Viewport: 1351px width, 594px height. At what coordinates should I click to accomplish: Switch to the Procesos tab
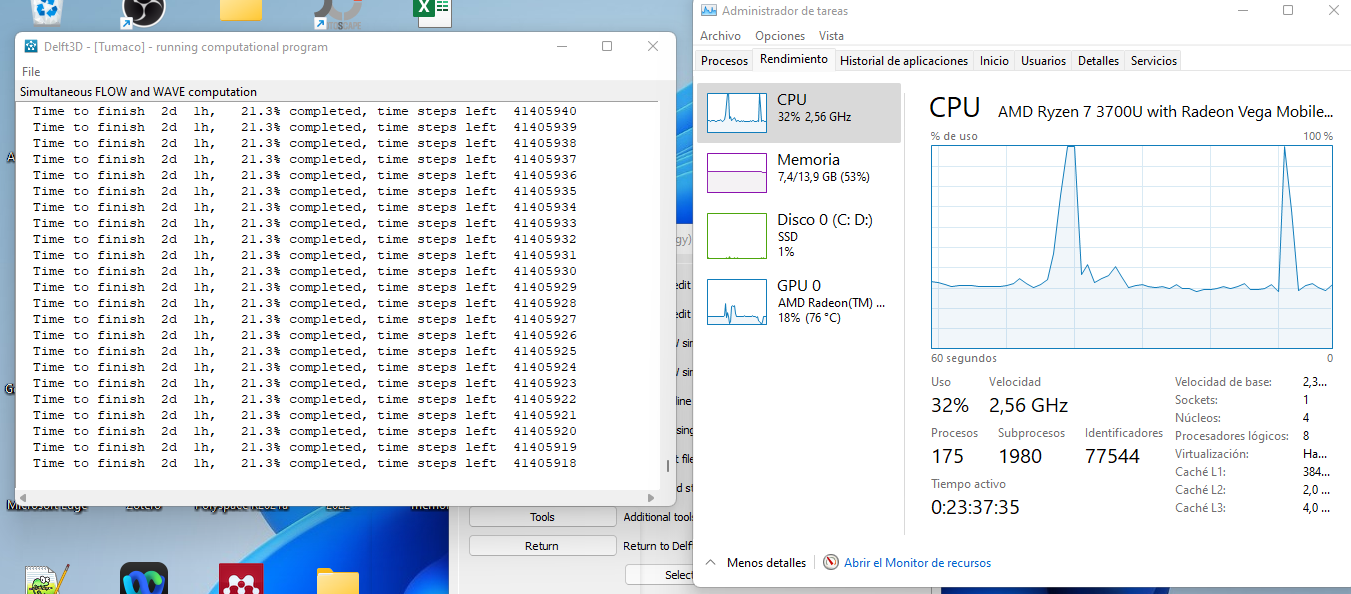(x=724, y=61)
